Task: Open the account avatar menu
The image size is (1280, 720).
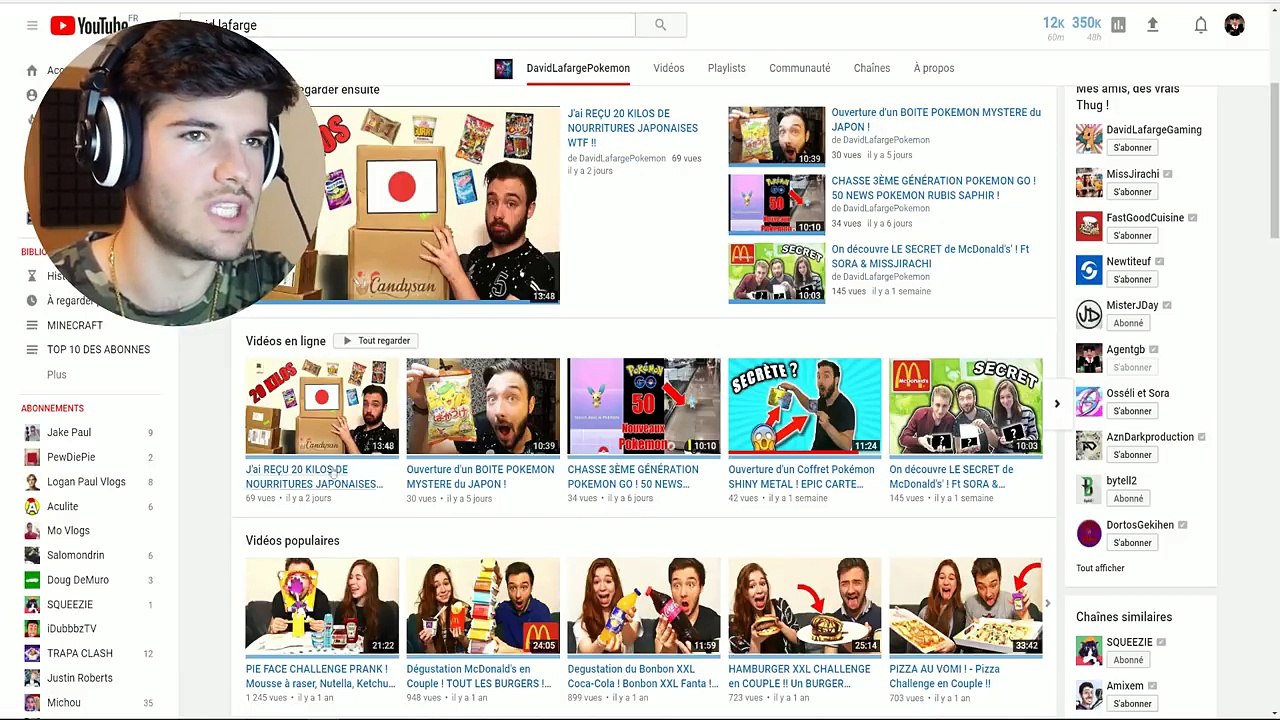Action: pyautogui.click(x=1235, y=25)
